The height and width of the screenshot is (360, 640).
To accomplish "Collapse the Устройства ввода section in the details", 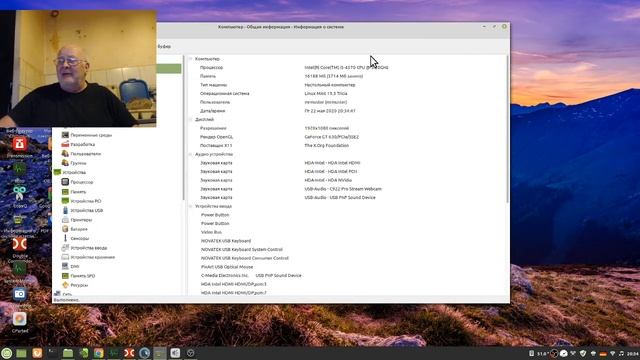I will point(190,206).
